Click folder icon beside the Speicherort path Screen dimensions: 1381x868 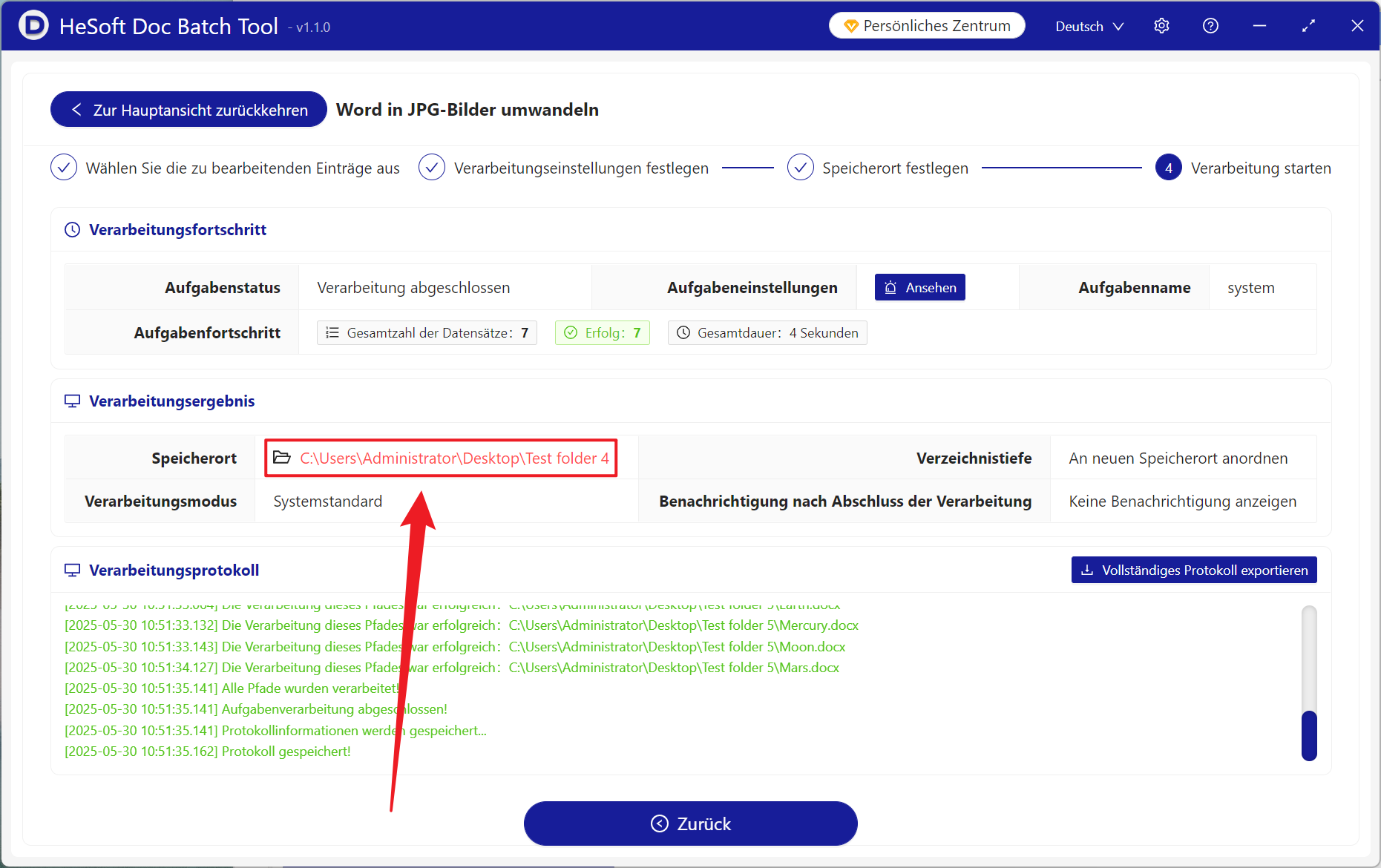pos(282,458)
